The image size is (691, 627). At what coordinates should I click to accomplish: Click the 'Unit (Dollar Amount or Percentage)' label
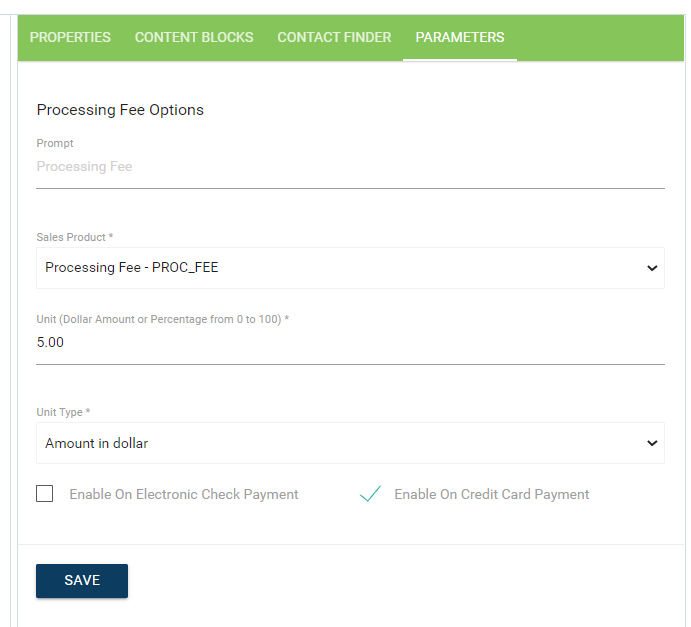(x=163, y=319)
